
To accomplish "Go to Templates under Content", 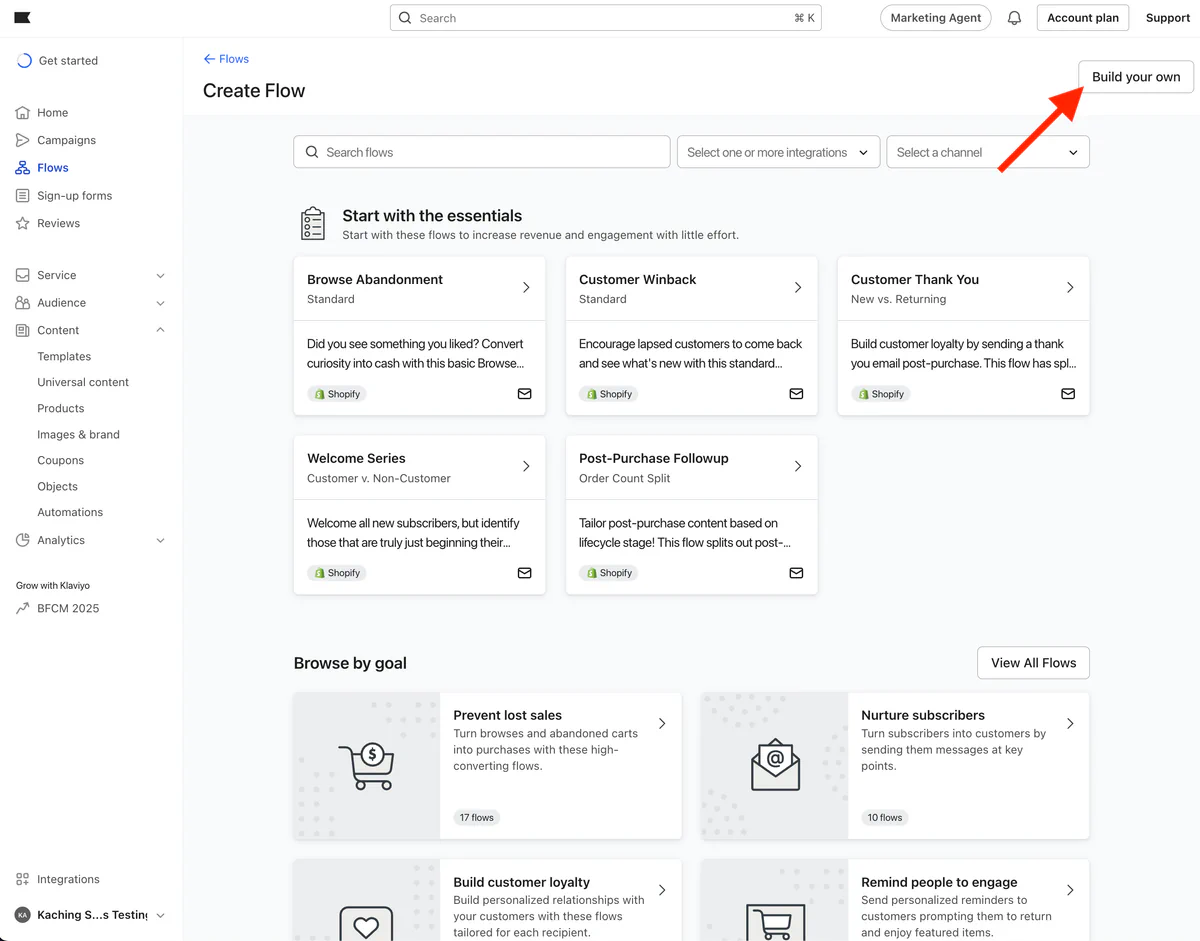I will pos(64,356).
